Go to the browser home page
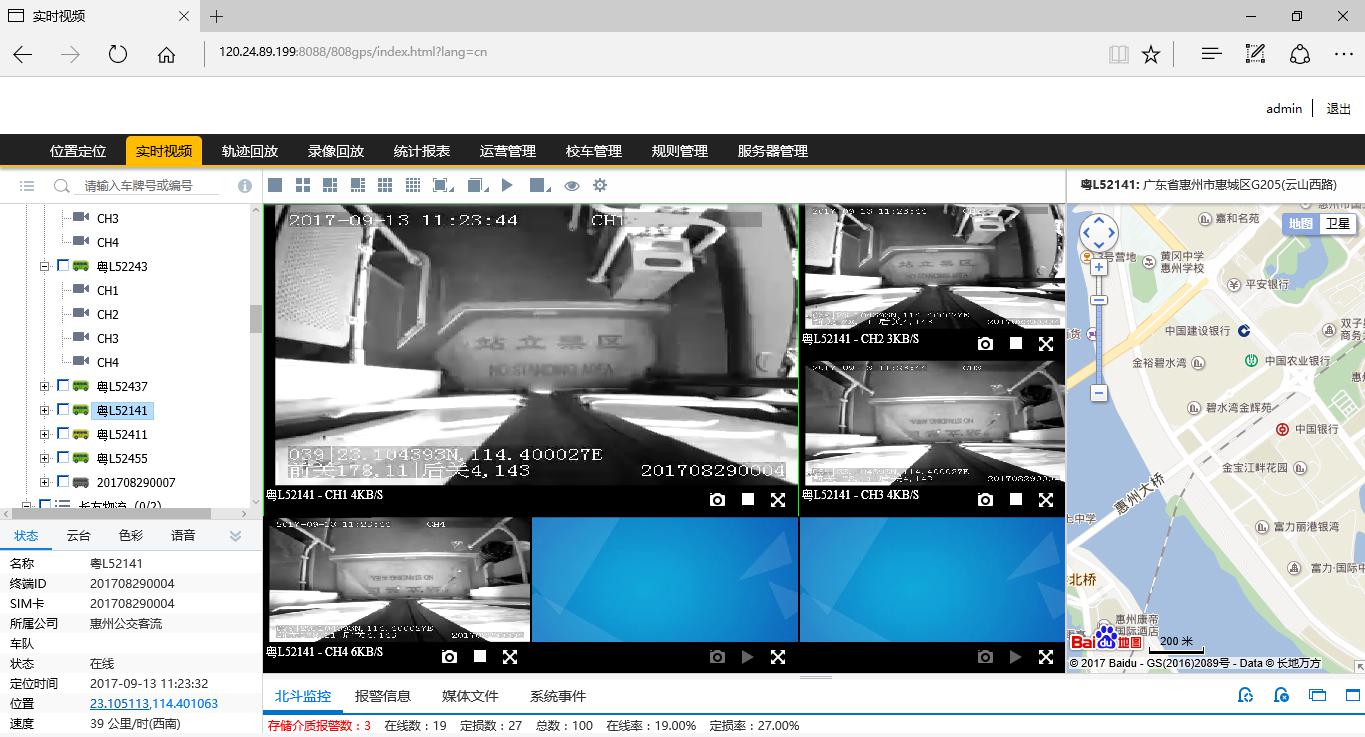Viewport: 1365px width, 737px height. click(166, 54)
